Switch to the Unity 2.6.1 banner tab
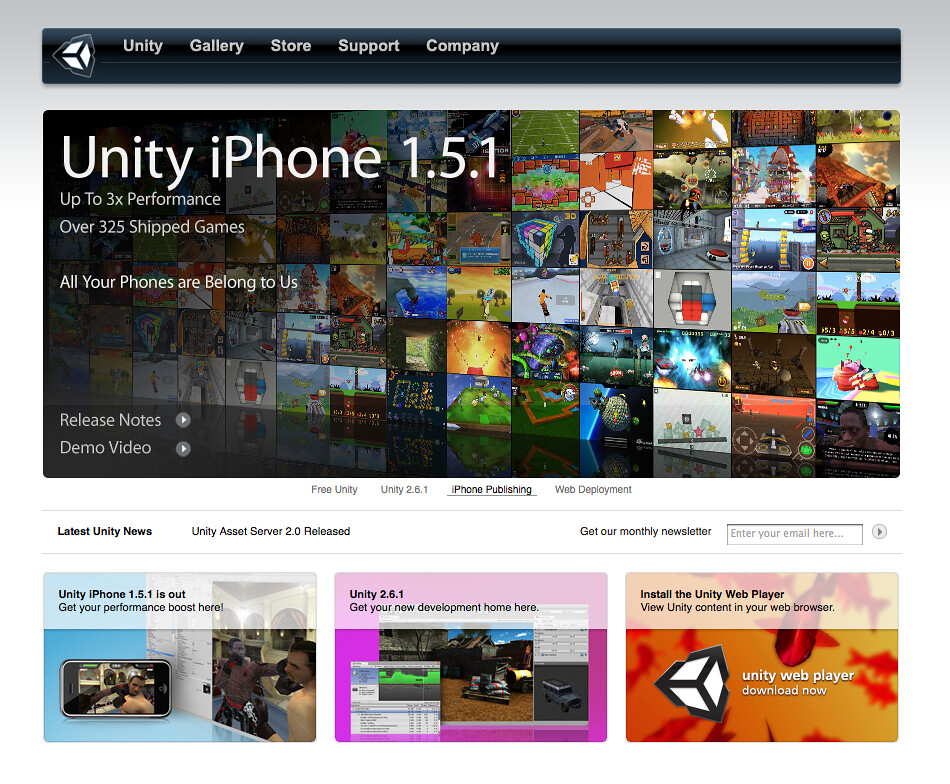The image size is (950, 784). click(404, 490)
